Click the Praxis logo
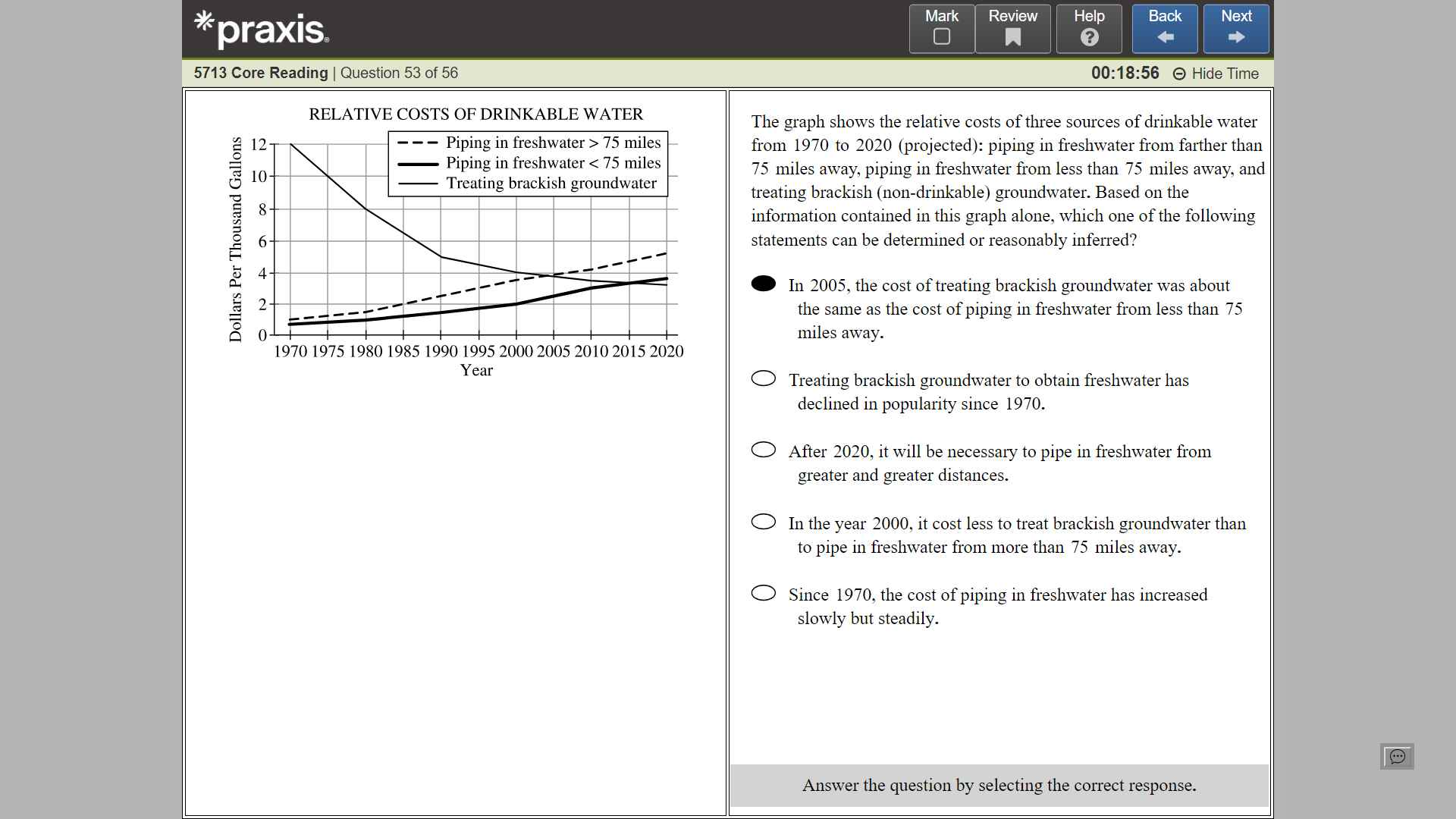Viewport: 1456px width, 819px height. pos(262,30)
